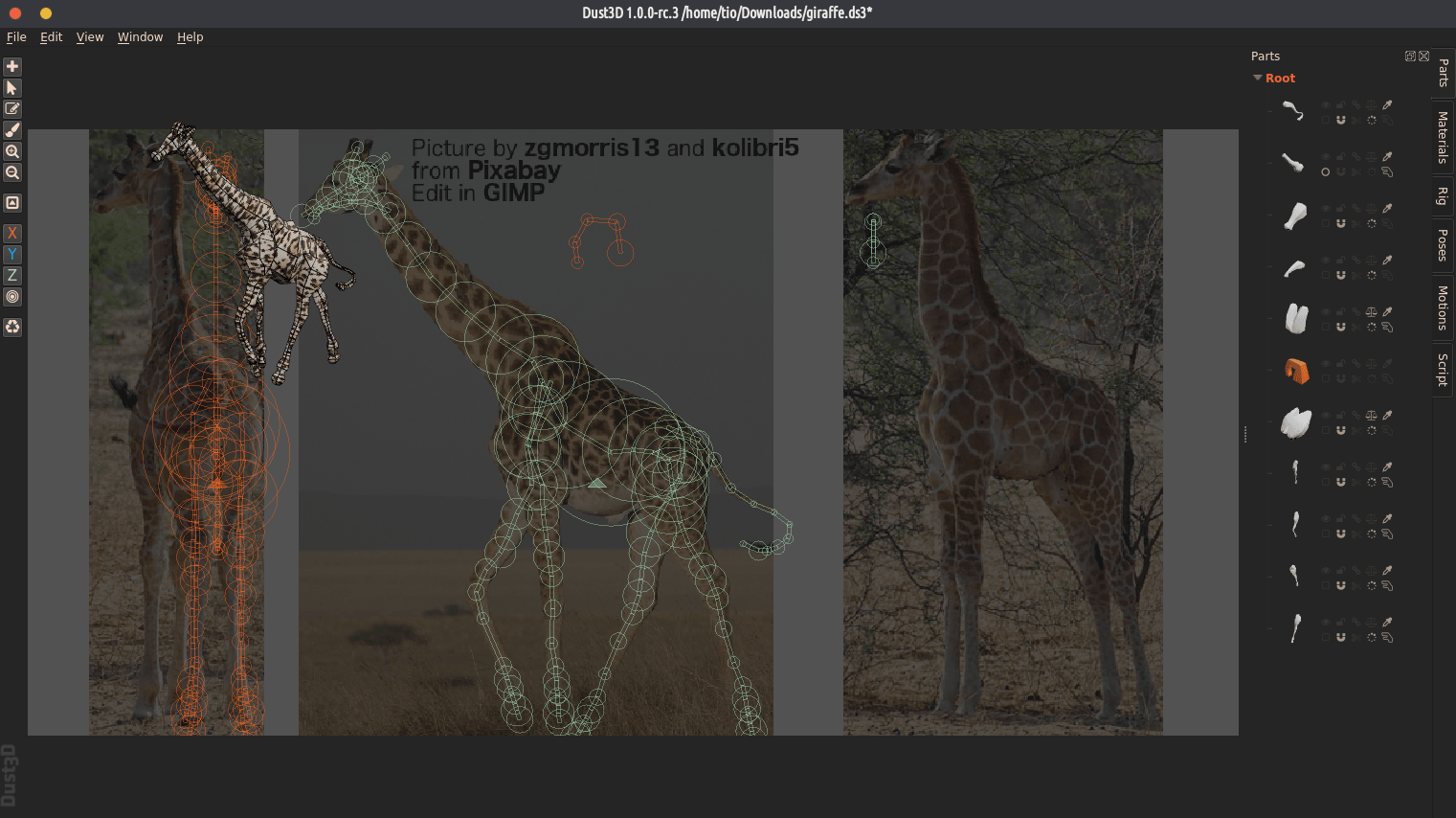Switch to the Parts side tab
1456x818 pixels.
pyautogui.click(x=1444, y=73)
